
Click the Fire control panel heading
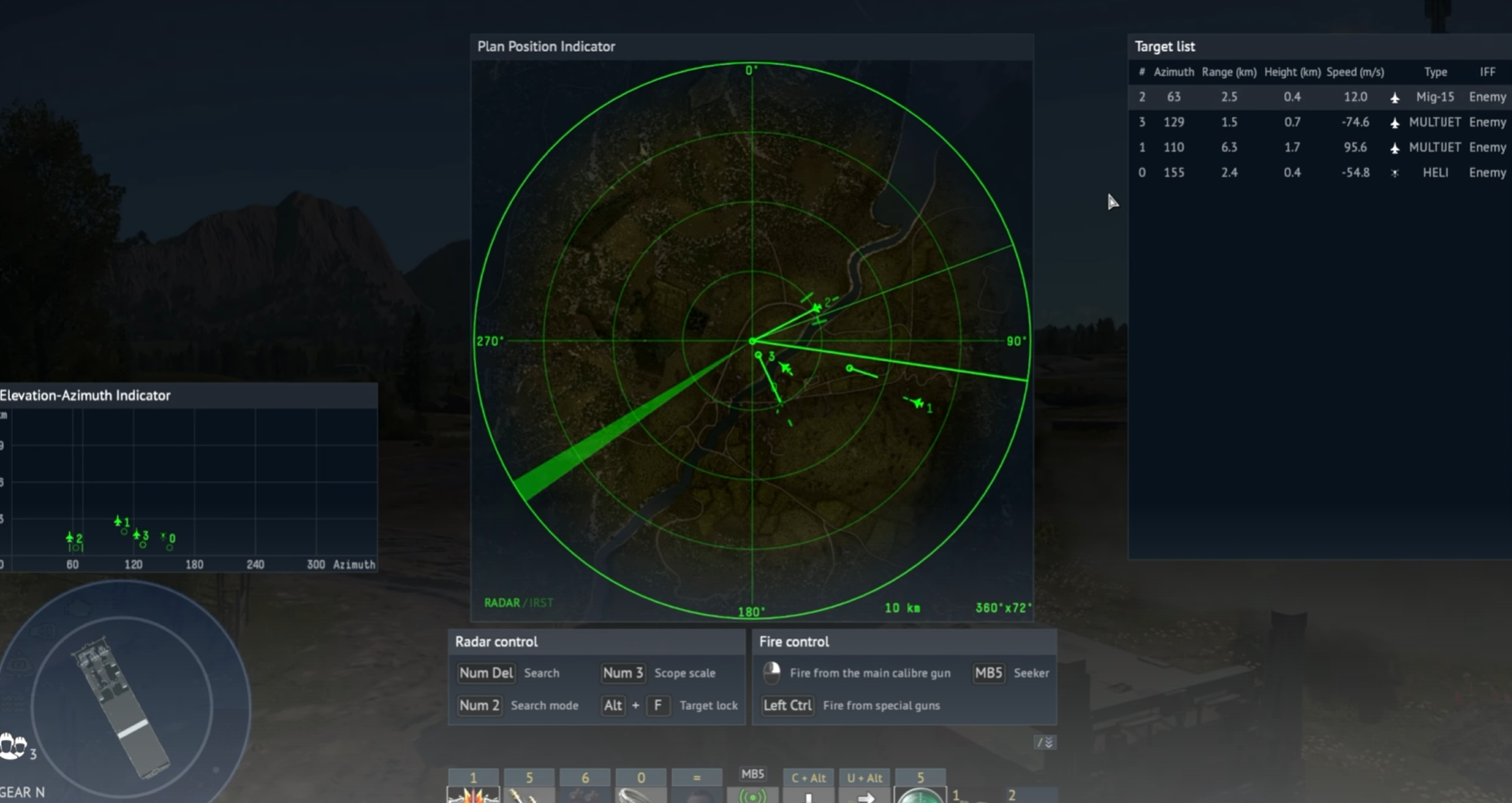coord(793,642)
